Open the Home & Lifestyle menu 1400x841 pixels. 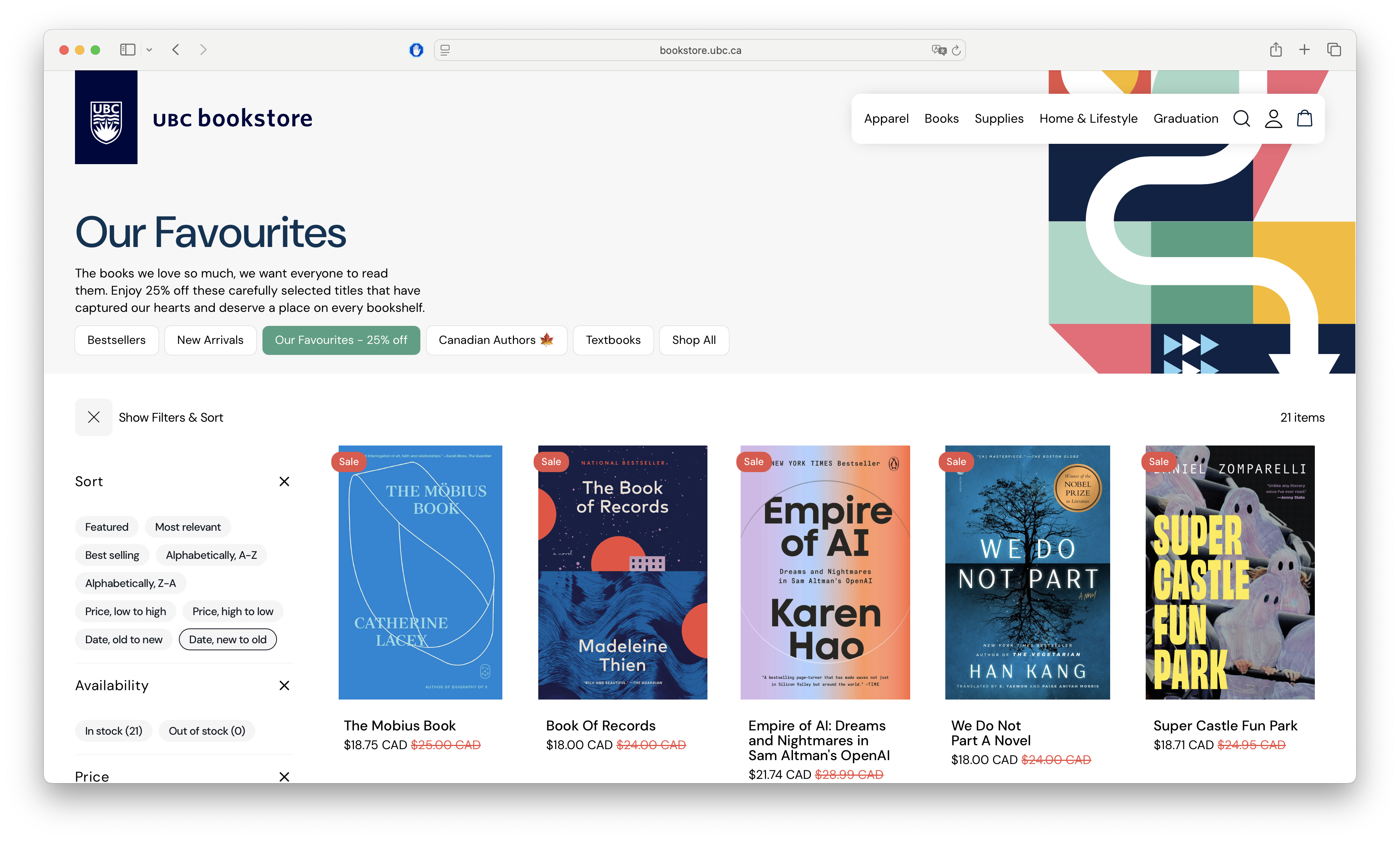[1088, 118]
